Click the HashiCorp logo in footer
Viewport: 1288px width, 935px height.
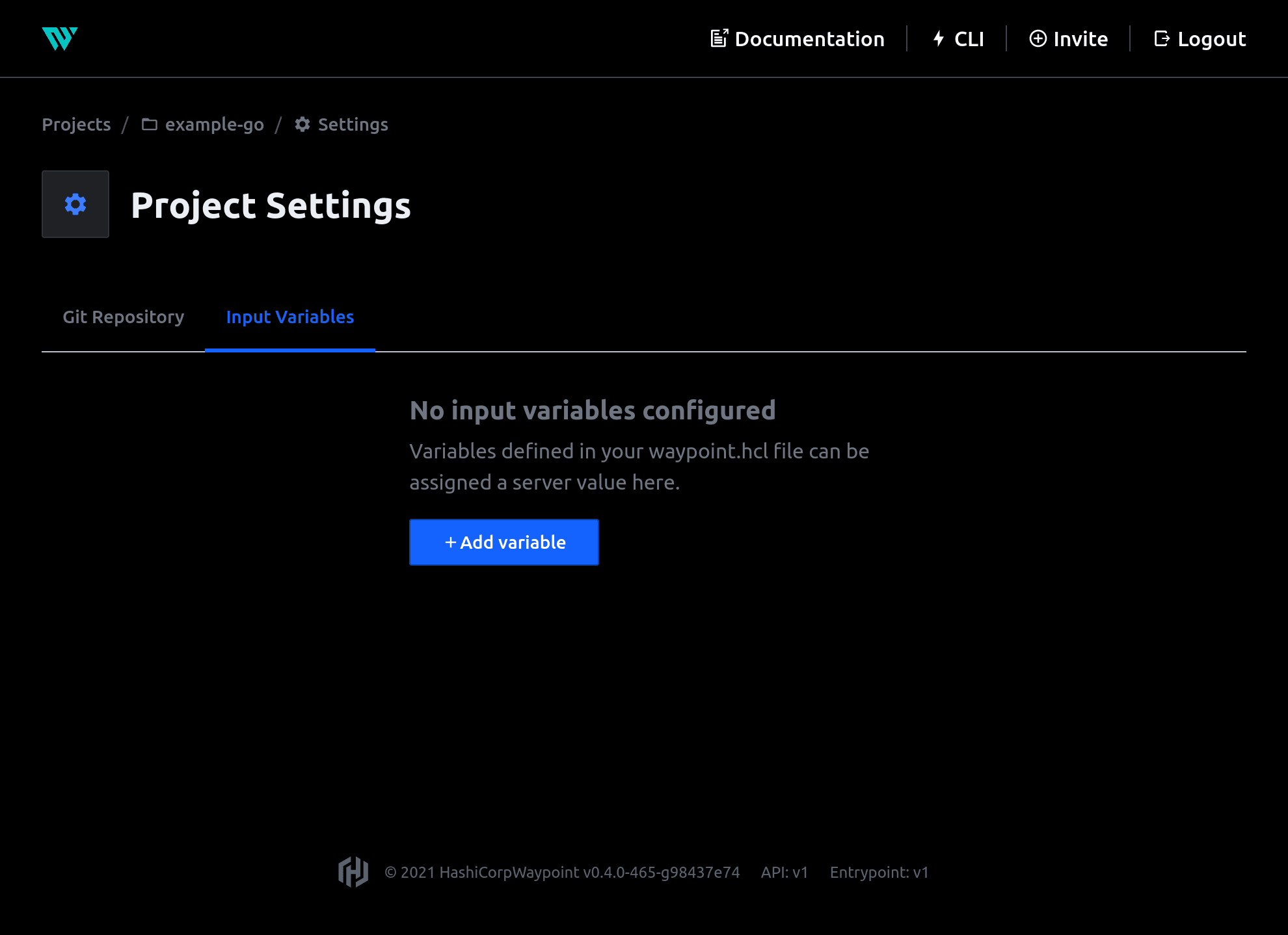coord(353,871)
